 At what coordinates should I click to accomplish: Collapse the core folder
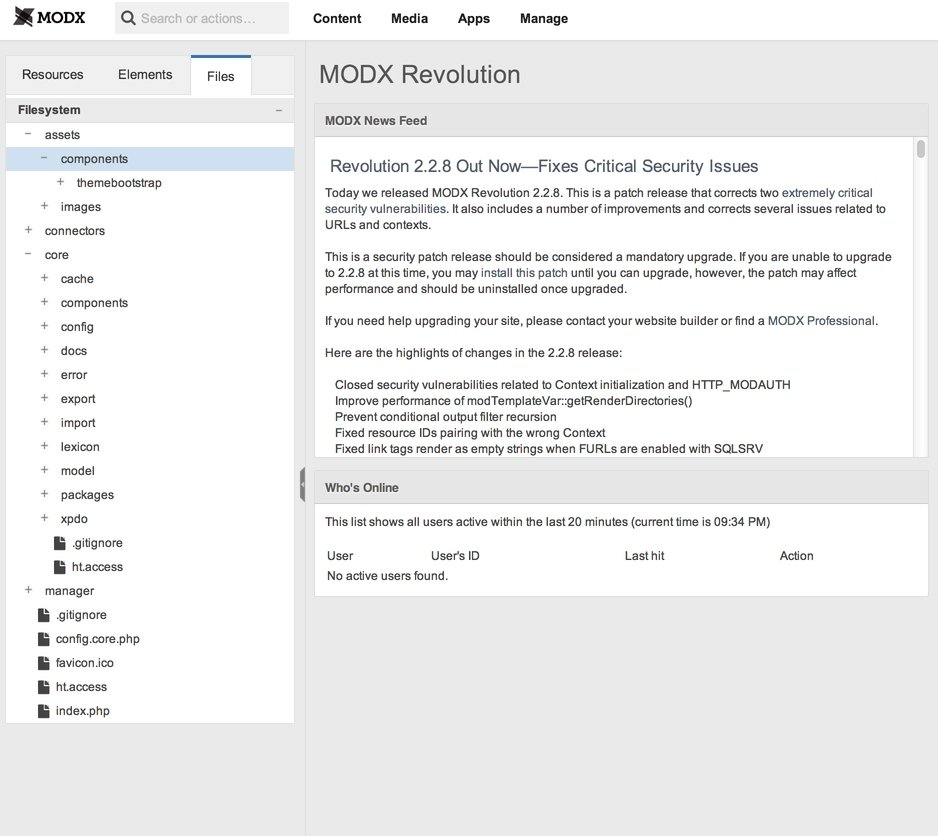coord(28,254)
